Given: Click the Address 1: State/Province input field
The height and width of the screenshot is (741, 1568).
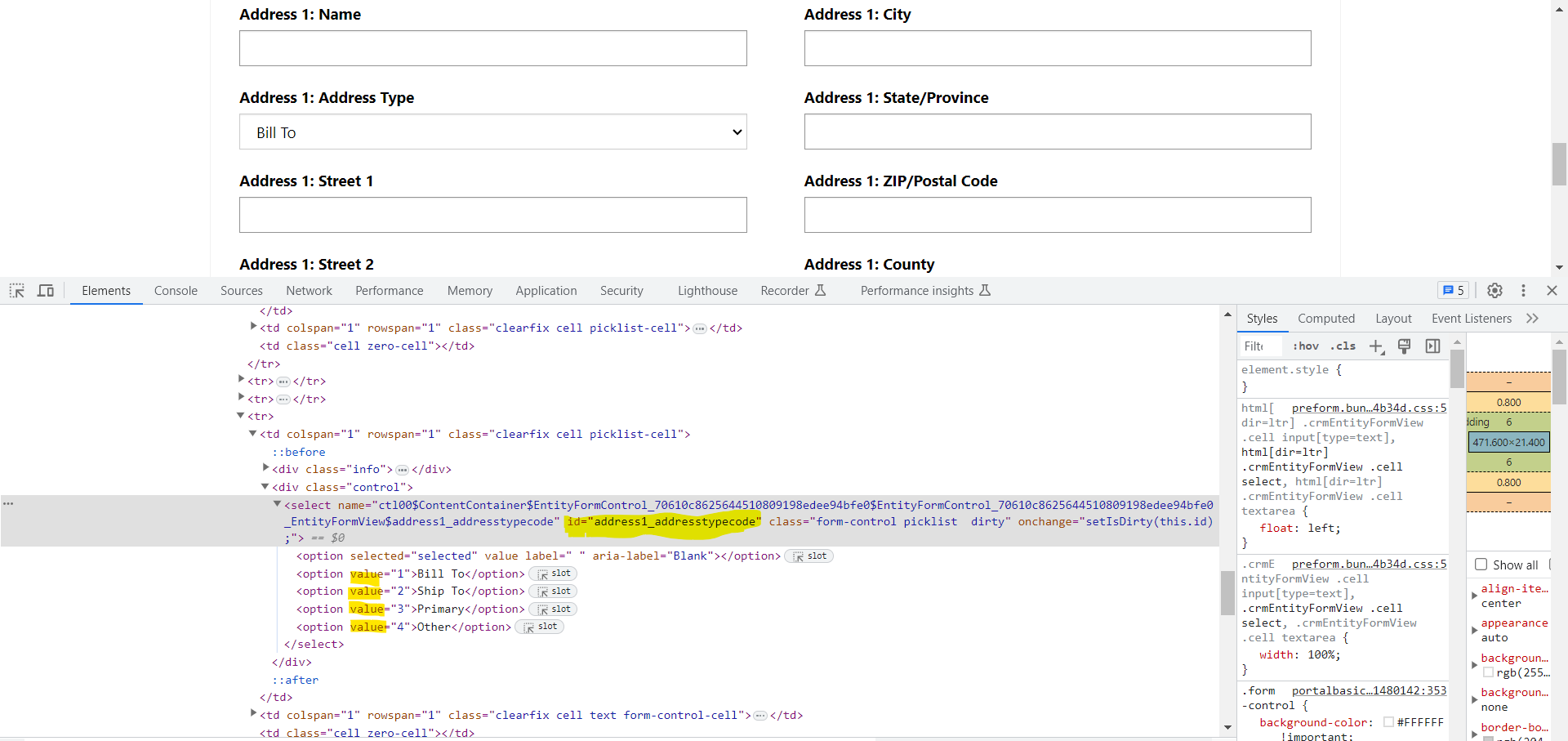Looking at the screenshot, I should (x=1058, y=132).
